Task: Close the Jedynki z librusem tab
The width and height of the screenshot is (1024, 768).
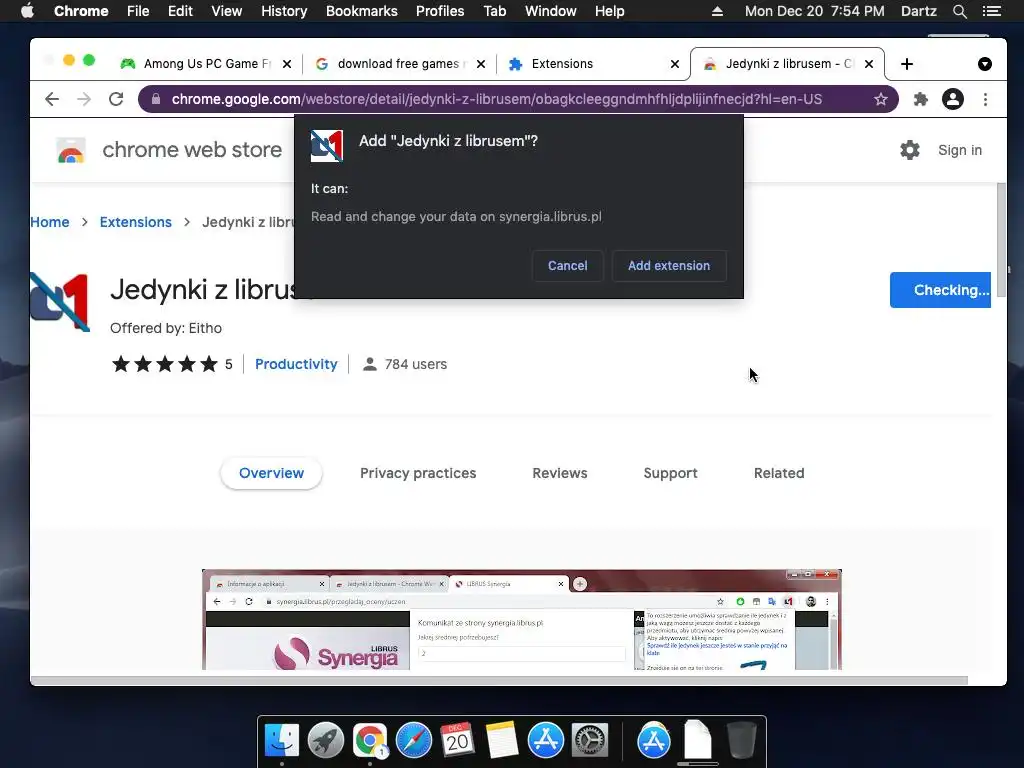Action: (x=869, y=64)
